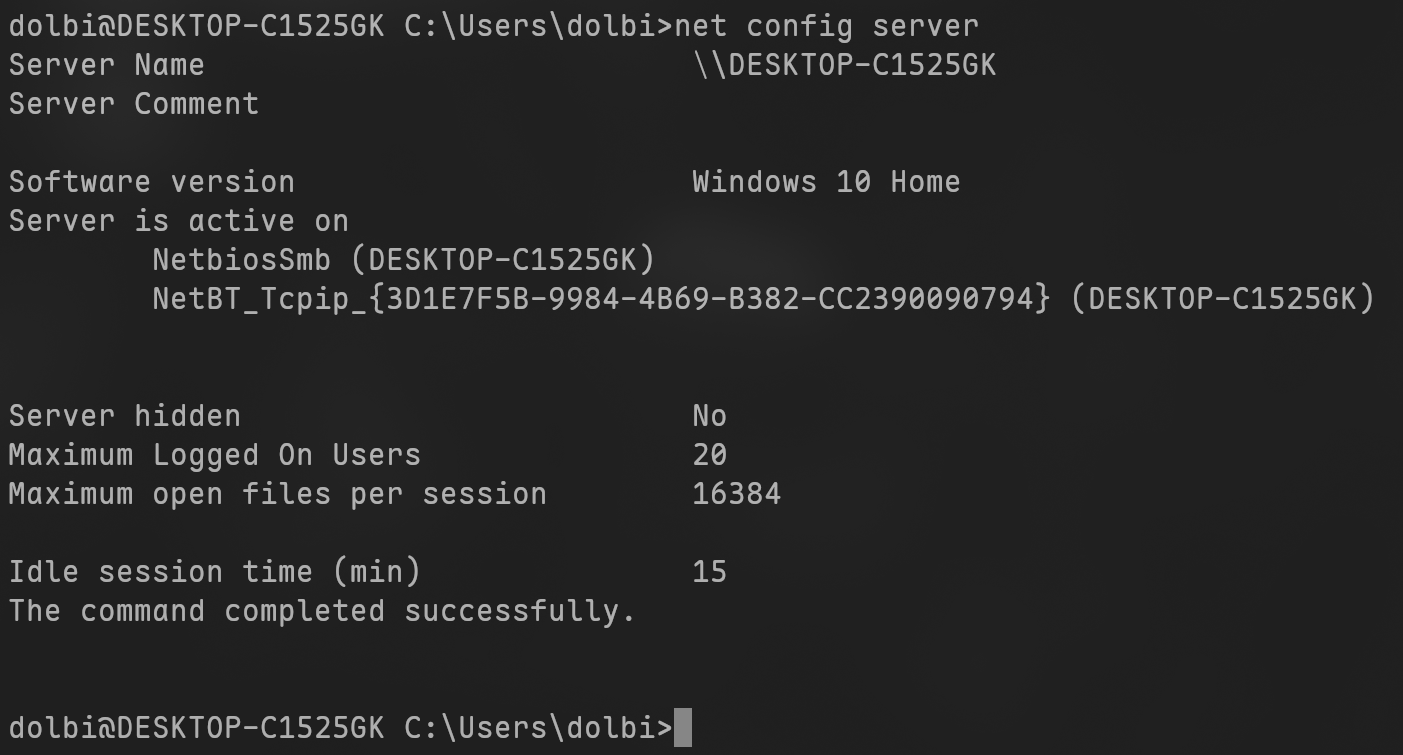This screenshot has width=1403, height=755.
Task: Click the "Server hidden" label
Action: [125, 416]
